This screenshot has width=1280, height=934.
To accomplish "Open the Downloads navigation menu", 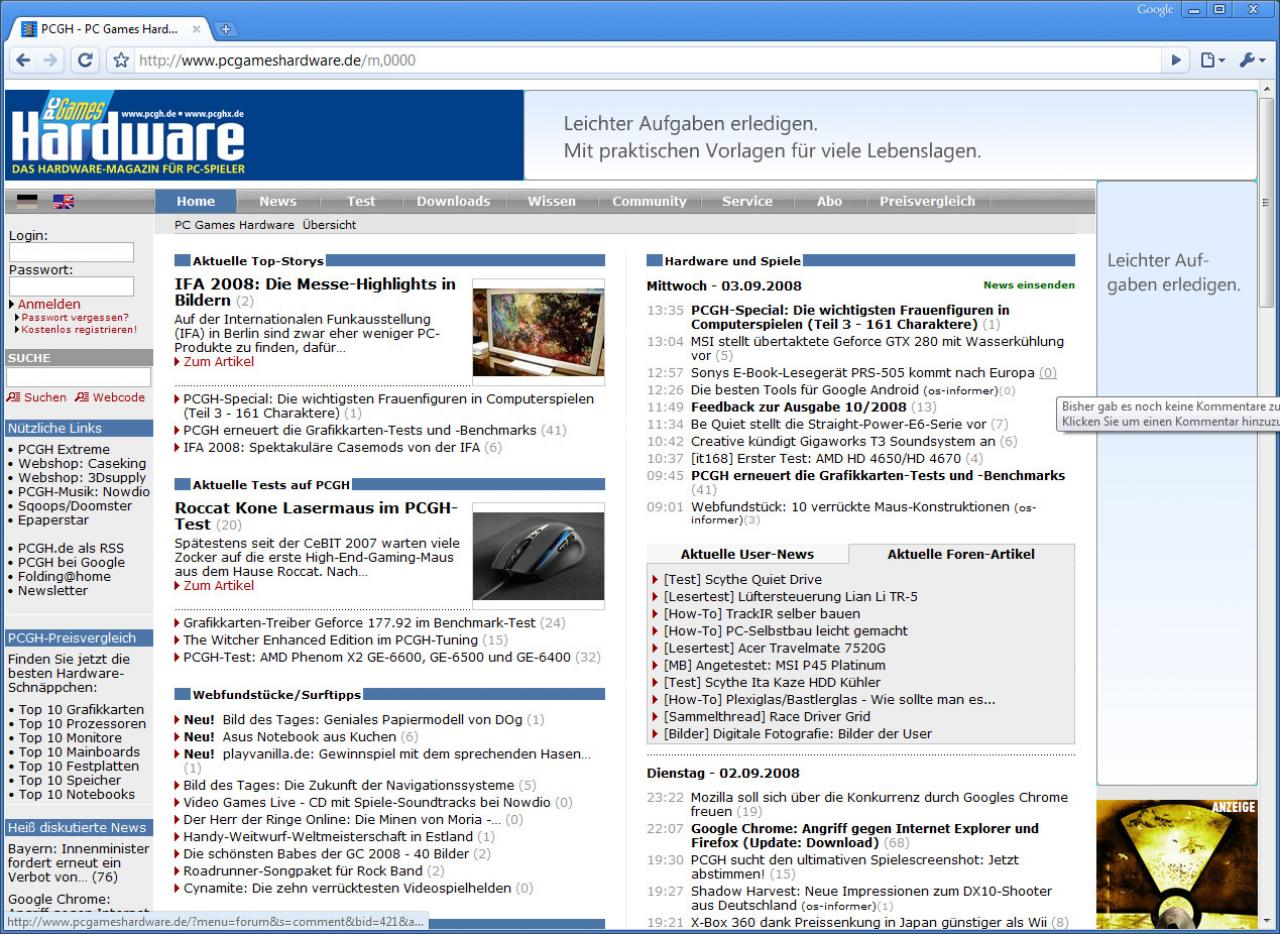I will 453,201.
